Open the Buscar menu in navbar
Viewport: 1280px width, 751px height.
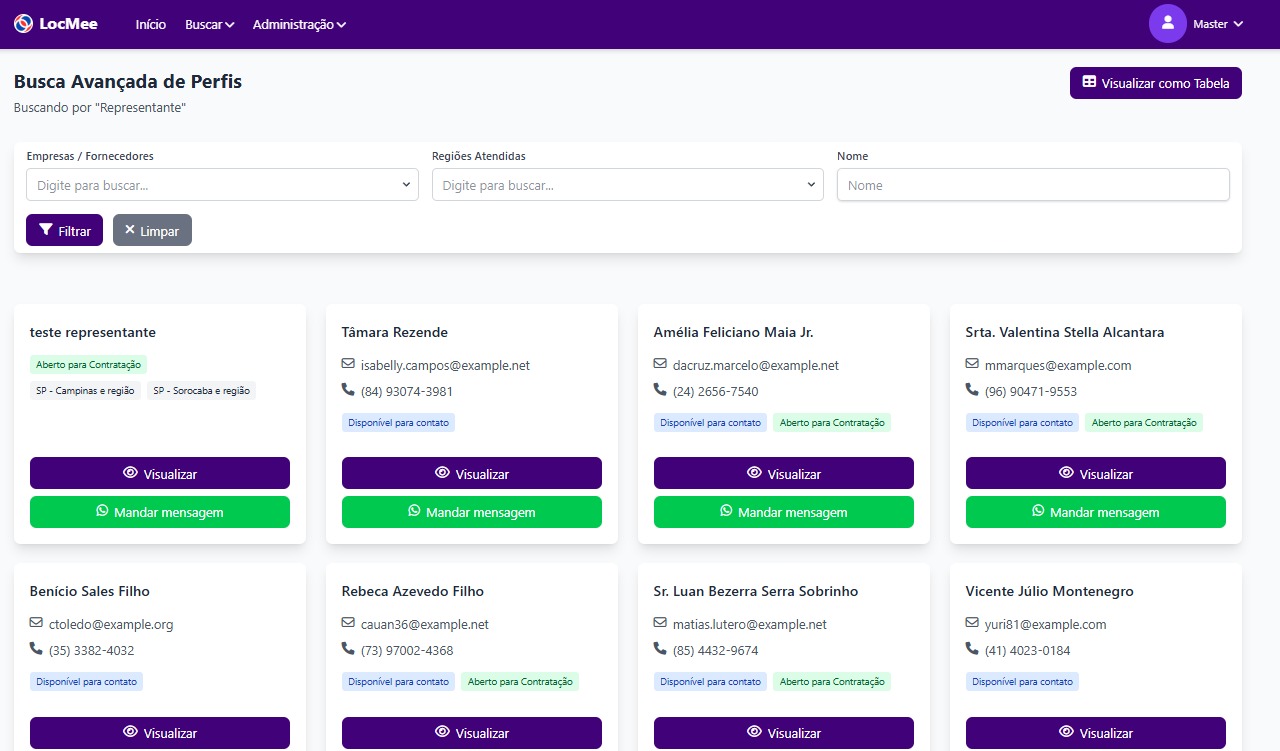[x=209, y=24]
